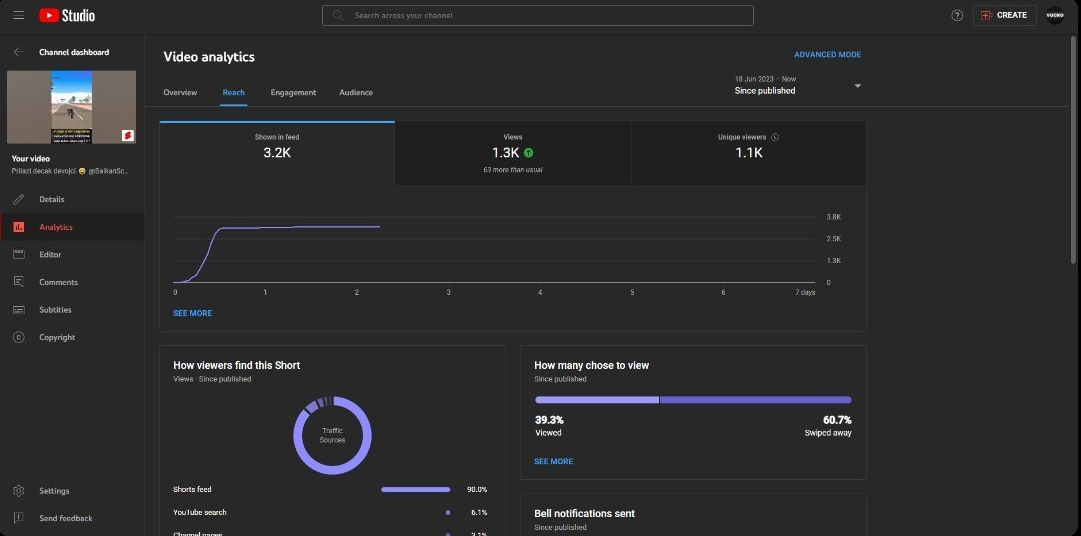Expand the Since published date range dropdown
The width and height of the screenshot is (1081, 536).
pyautogui.click(x=857, y=86)
